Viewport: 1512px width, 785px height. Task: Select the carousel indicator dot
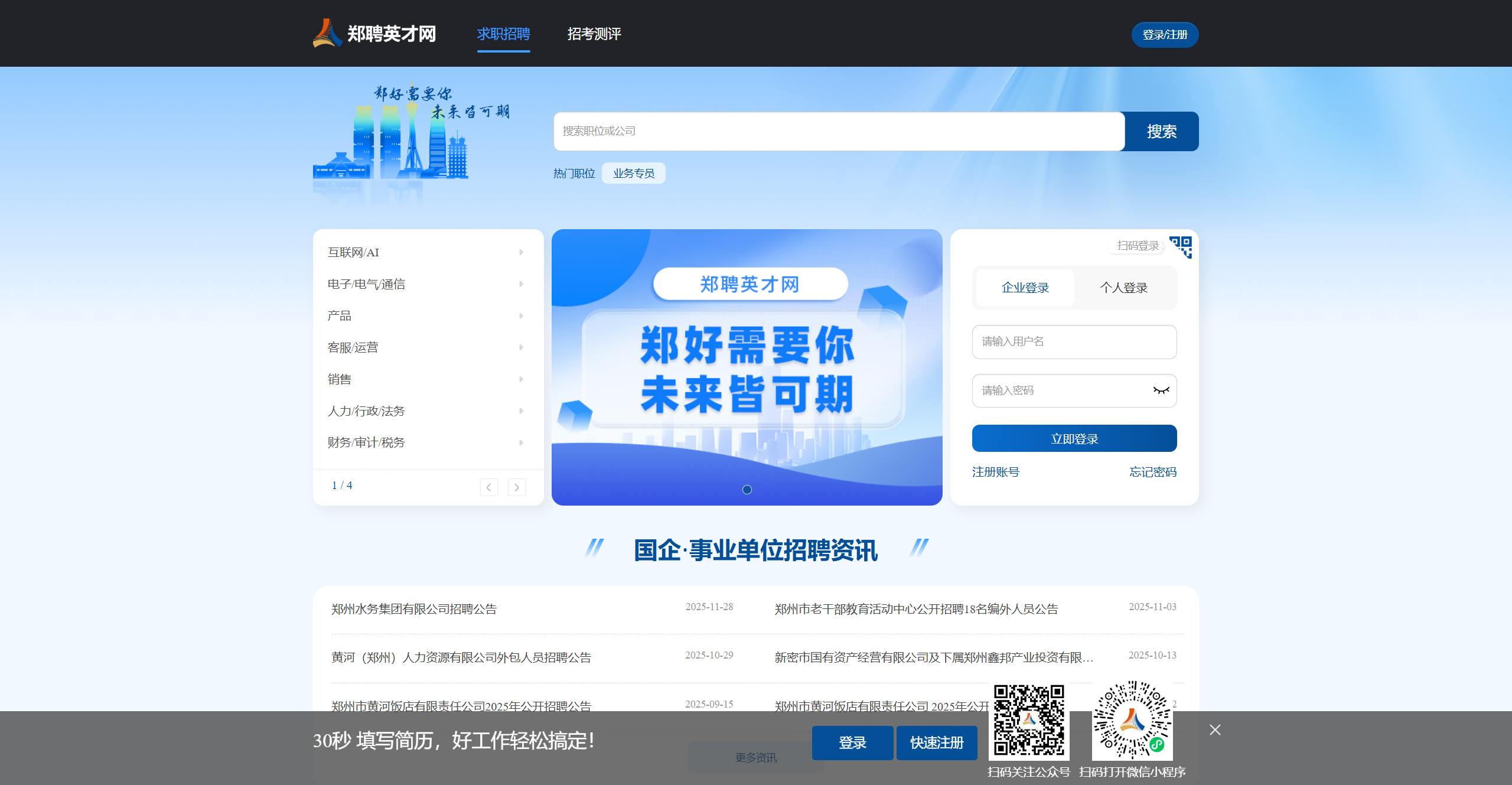tap(747, 490)
